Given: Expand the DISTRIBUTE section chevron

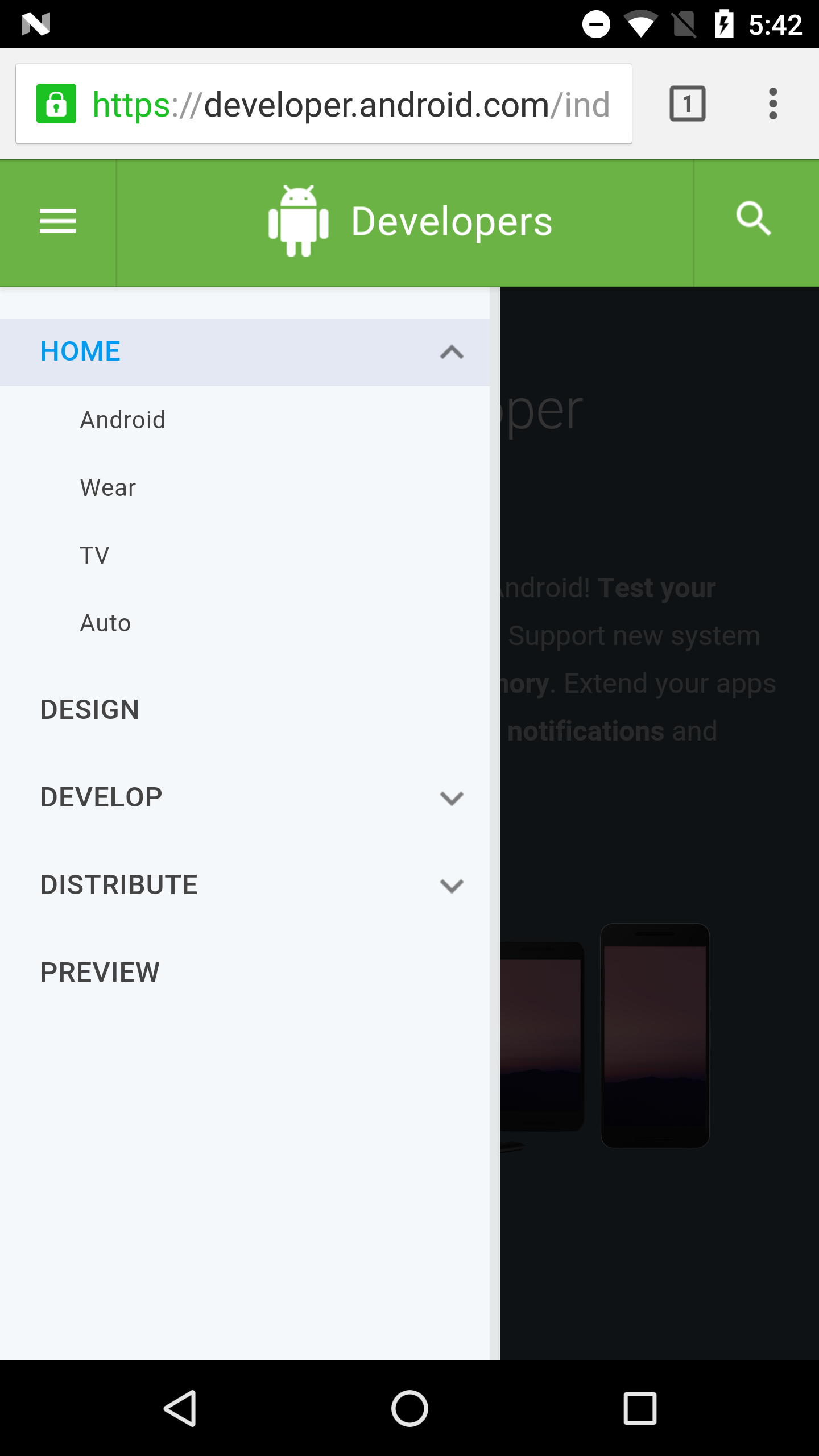Looking at the screenshot, I should coord(452,886).
